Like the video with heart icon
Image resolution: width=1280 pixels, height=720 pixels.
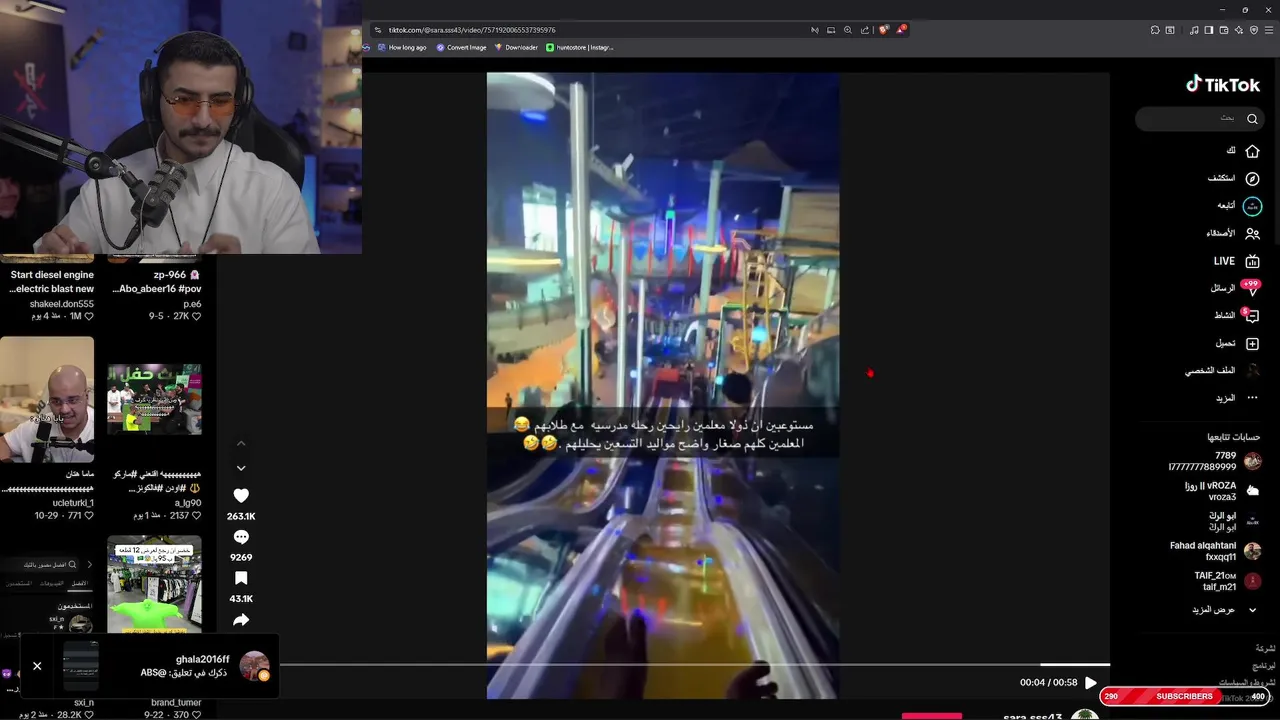(x=241, y=495)
